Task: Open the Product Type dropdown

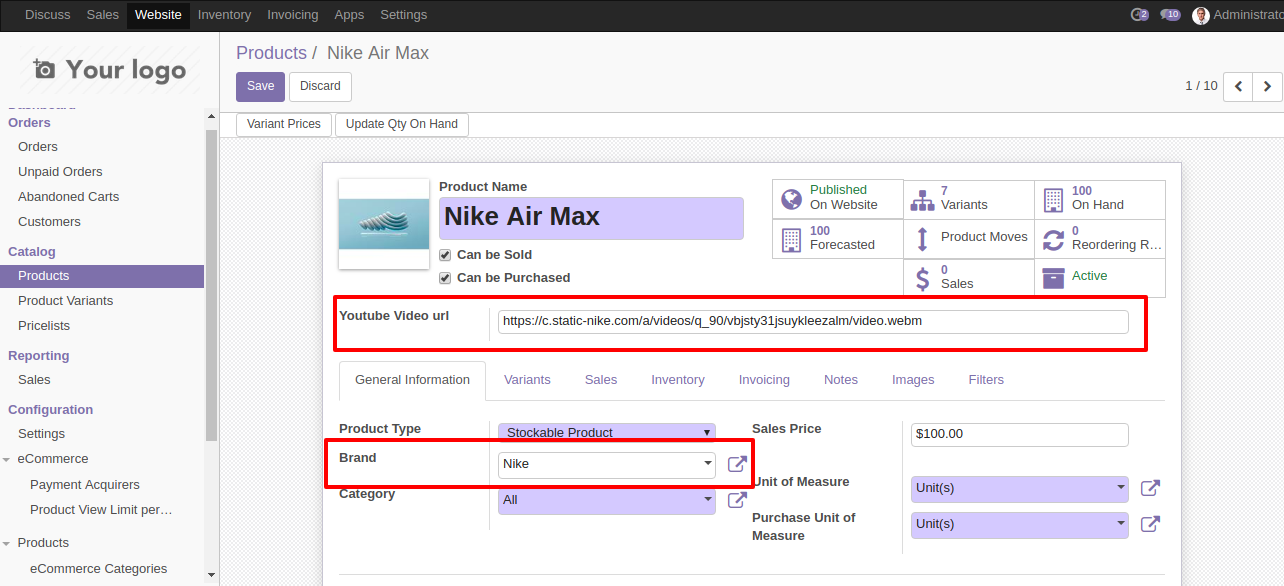Action: pyautogui.click(x=607, y=432)
